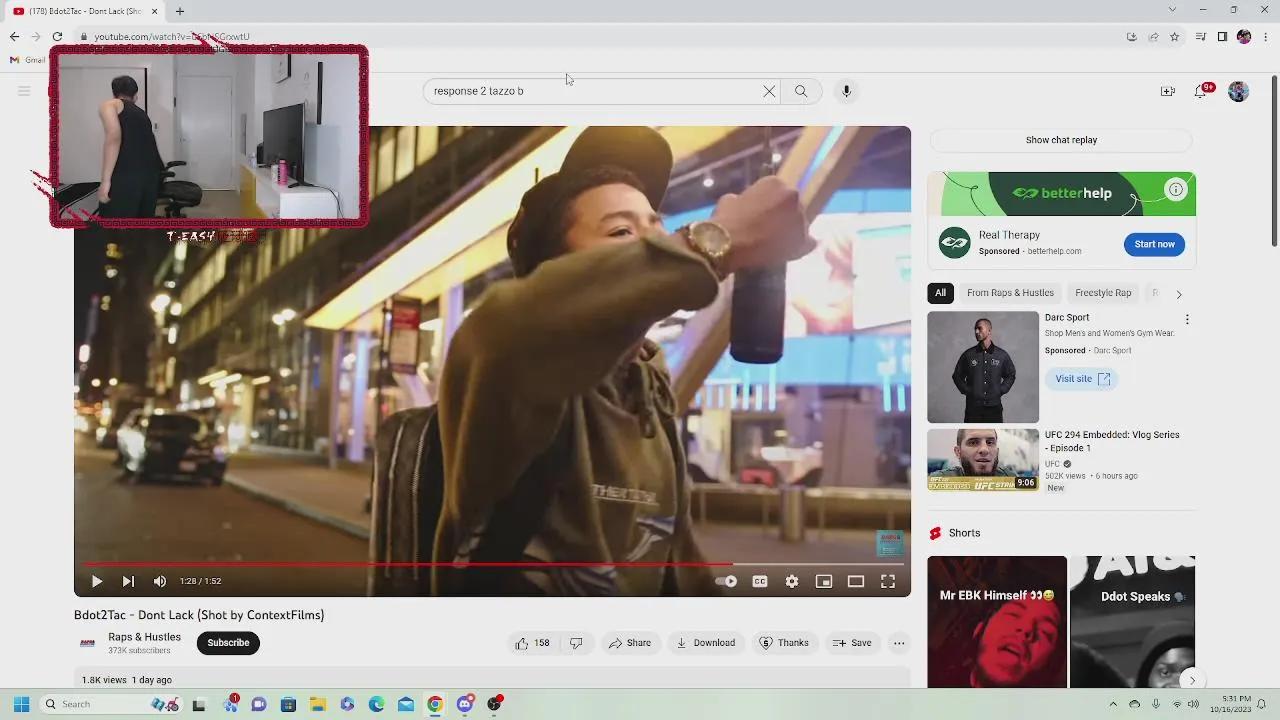Download the video

click(706, 643)
